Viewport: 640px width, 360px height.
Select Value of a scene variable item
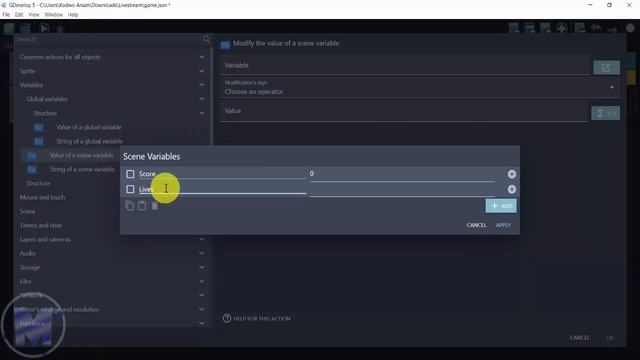pos(81,155)
